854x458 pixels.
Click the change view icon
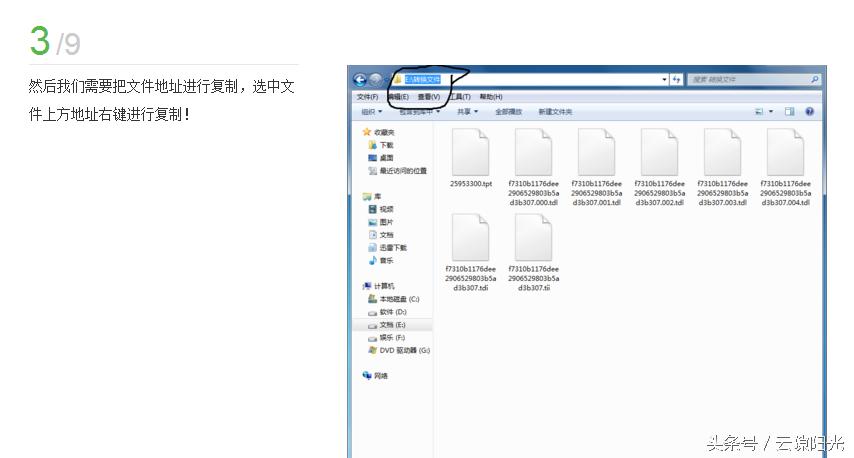pyautogui.click(x=759, y=112)
